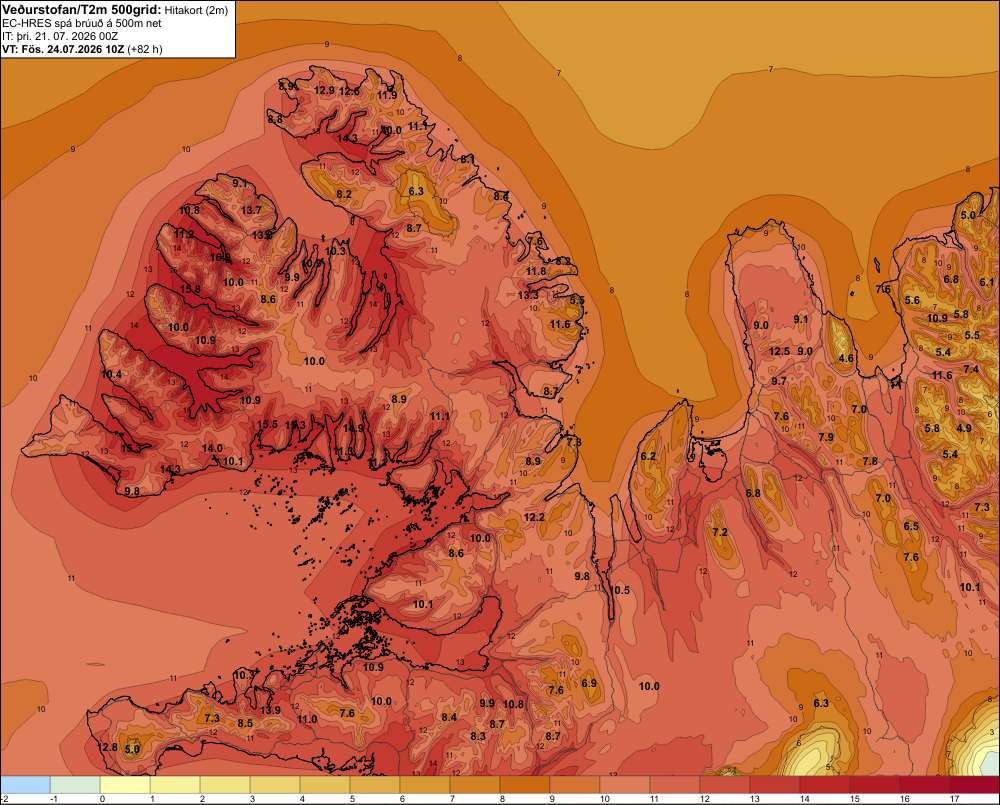
Task: Click the title text "Veðurstofan/T2m 500grid:"
Action: pyautogui.click(x=82, y=10)
